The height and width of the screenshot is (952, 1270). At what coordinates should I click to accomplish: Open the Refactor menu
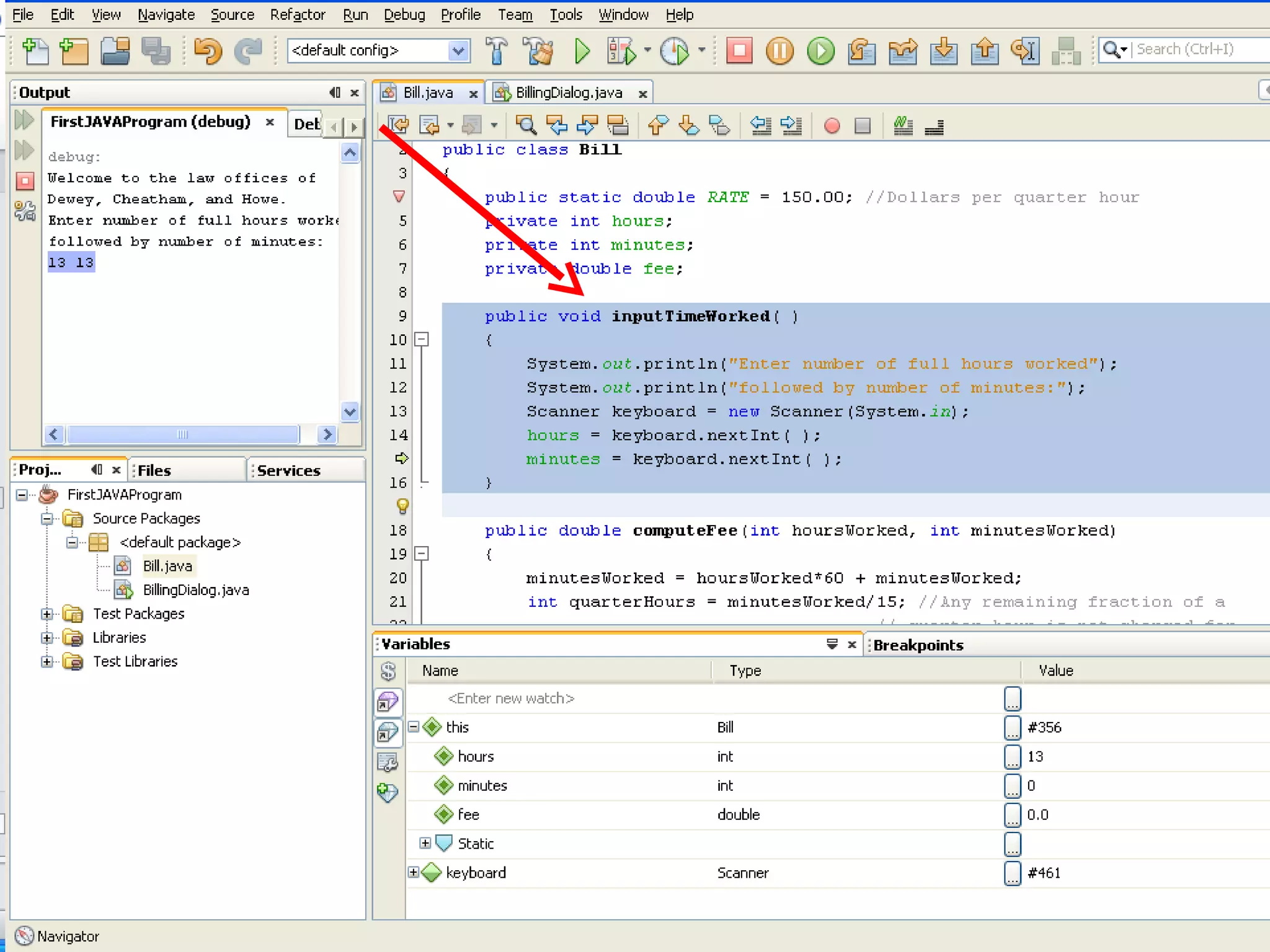click(297, 14)
